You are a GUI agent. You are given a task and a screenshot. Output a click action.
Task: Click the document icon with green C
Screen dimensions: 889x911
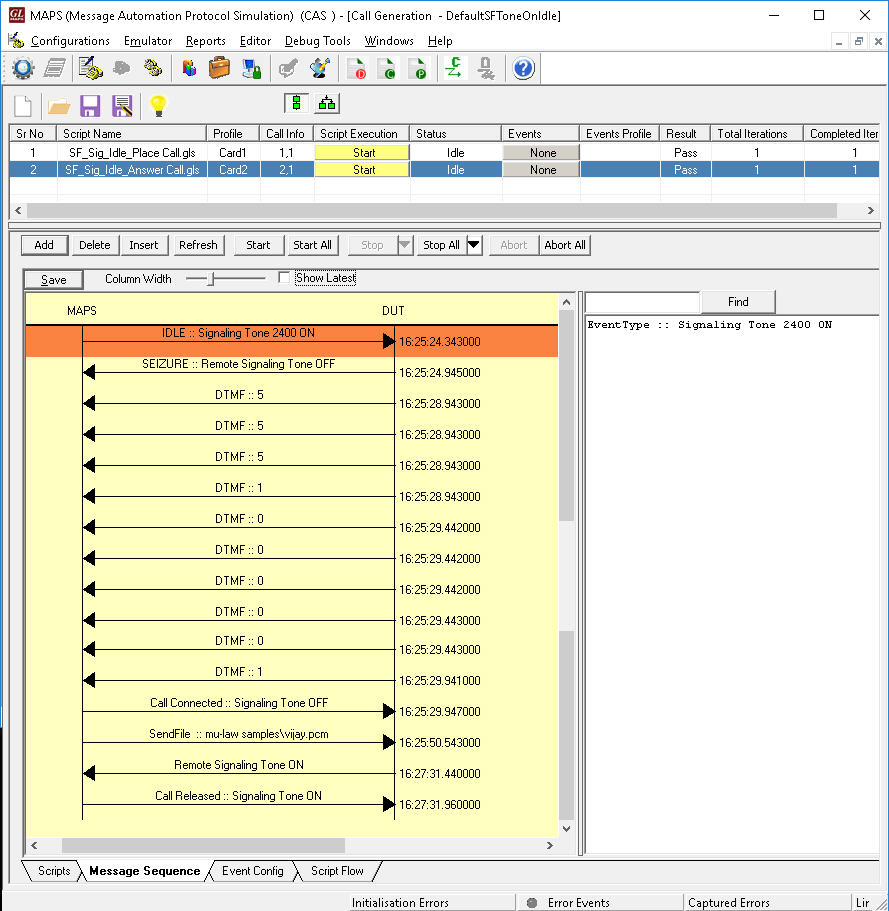click(x=386, y=69)
